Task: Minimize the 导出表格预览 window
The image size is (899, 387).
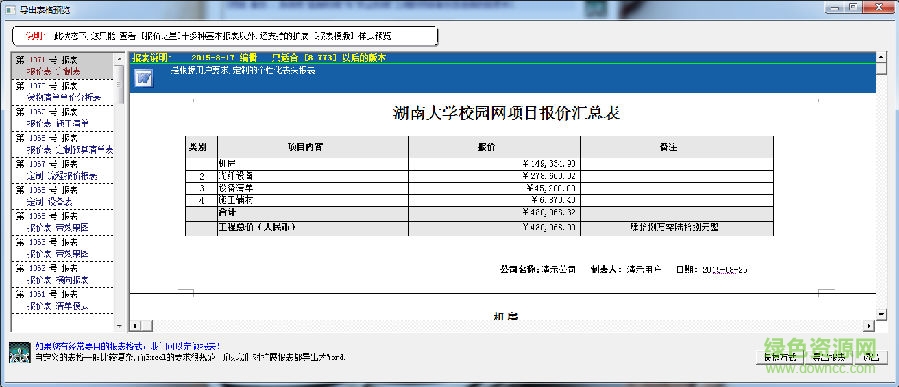Action: [834, 7]
